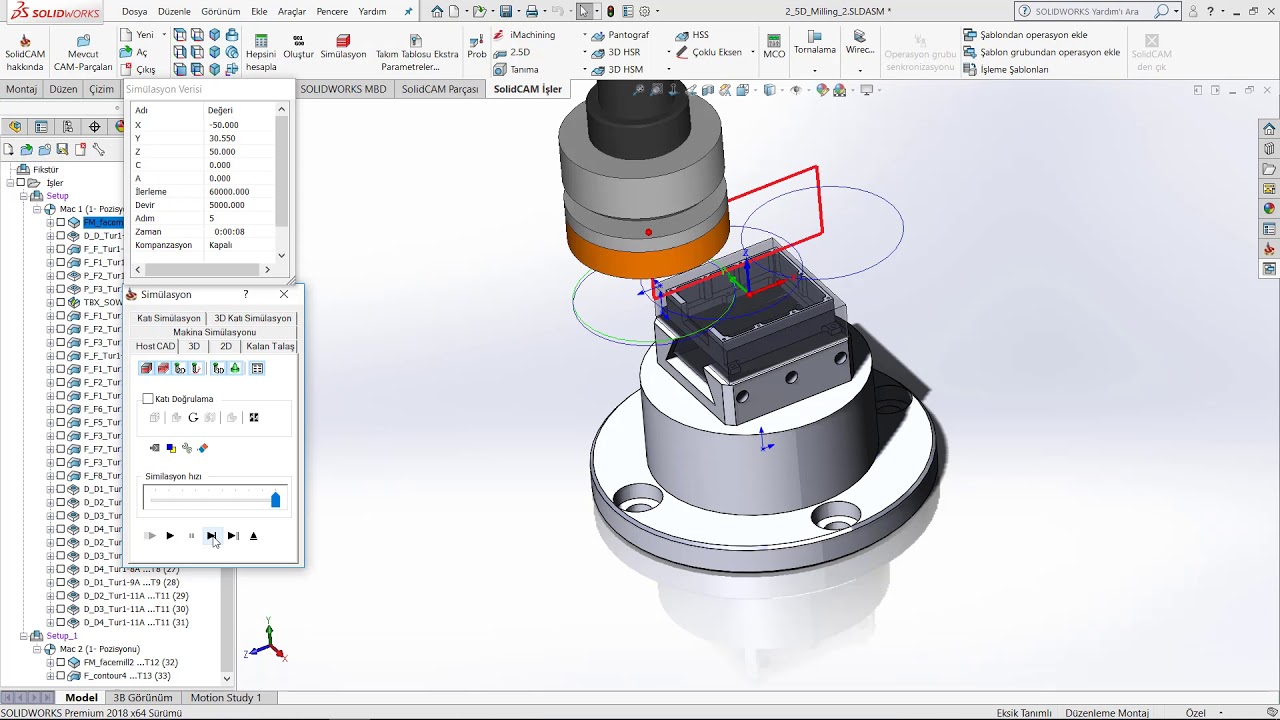The width and height of the screenshot is (1280, 720).
Task: Click Çıkış to exit SolidCAM
Action: (137, 70)
